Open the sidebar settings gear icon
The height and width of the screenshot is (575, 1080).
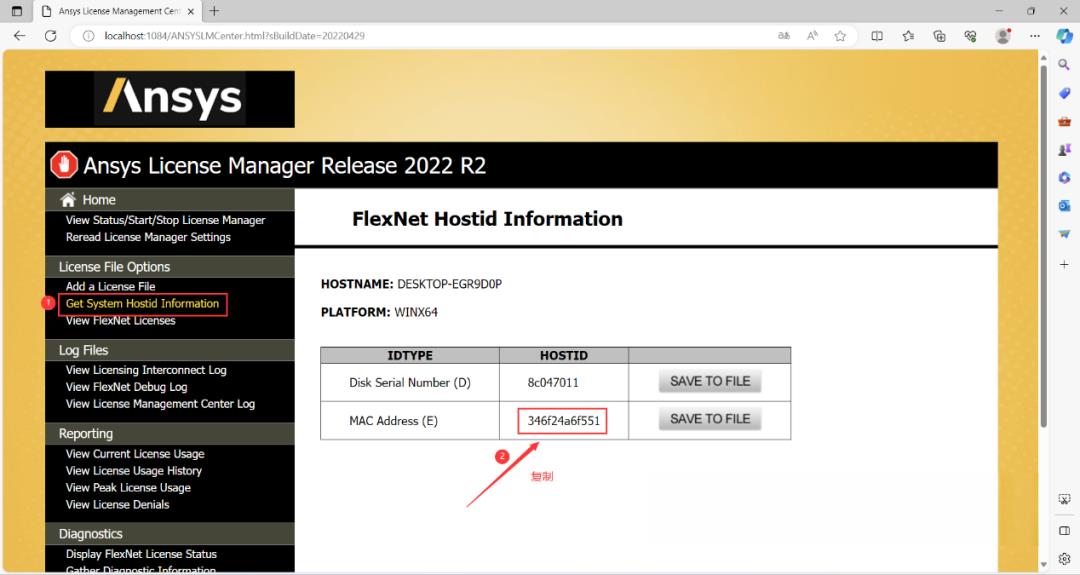[1064, 558]
